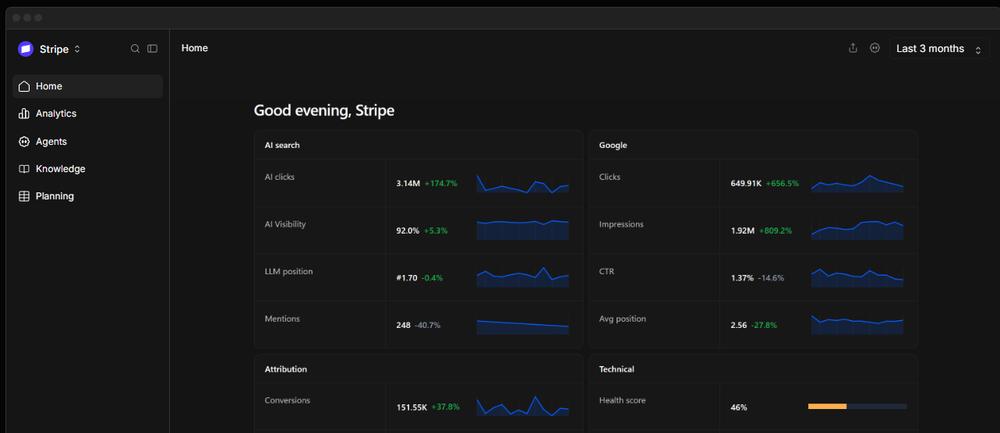Go to Home in sidebar
Image resolution: width=1000 pixels, height=433 pixels.
point(87,86)
